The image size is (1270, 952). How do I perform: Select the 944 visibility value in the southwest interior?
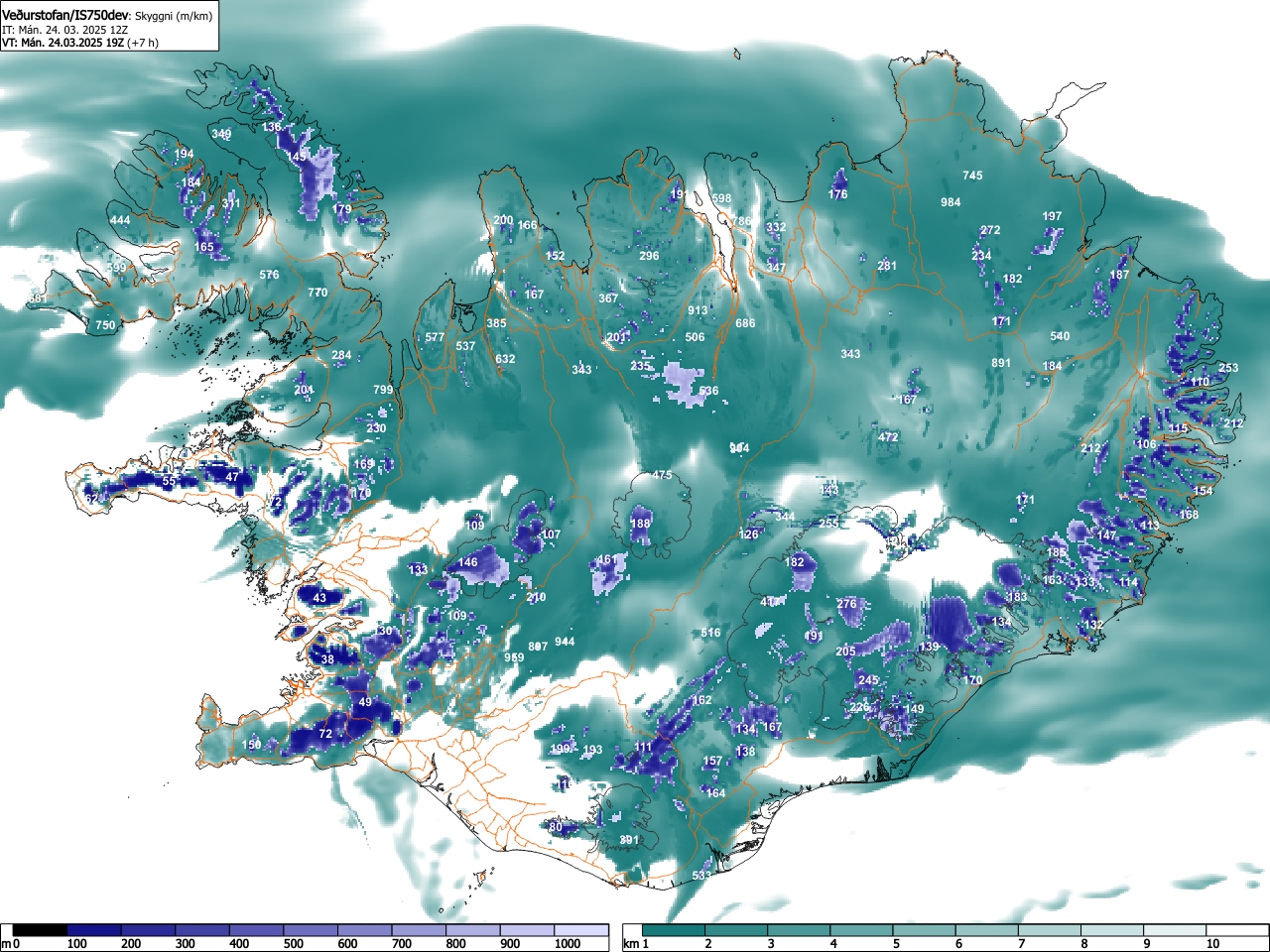(565, 642)
